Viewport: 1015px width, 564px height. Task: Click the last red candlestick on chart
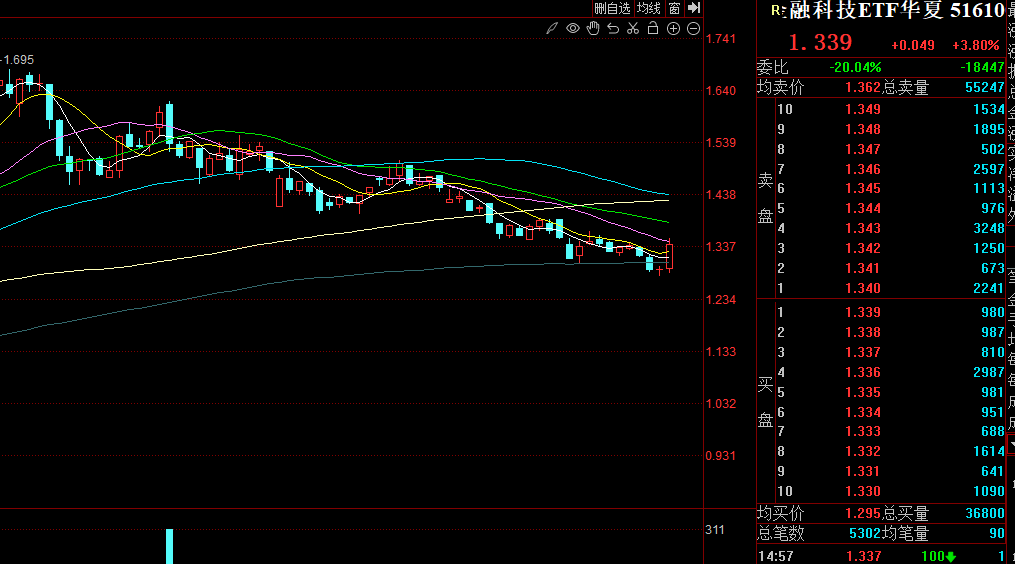click(x=669, y=256)
